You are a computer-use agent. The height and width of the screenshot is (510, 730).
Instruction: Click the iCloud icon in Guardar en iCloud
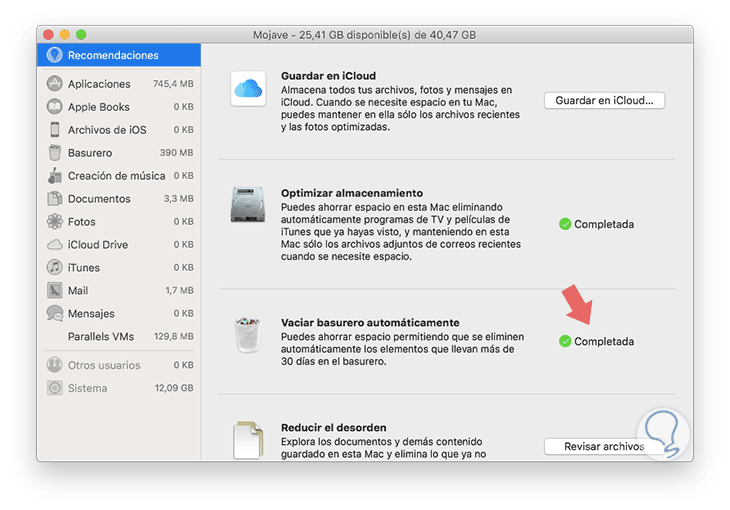(x=248, y=91)
